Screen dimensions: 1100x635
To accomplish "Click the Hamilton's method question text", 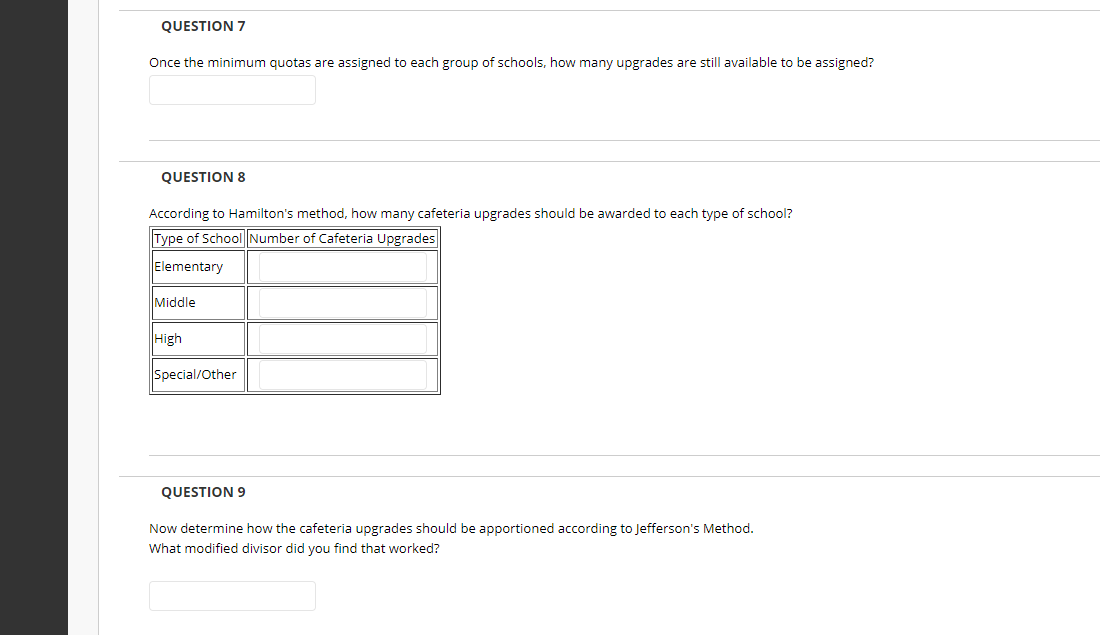I will coord(471,213).
